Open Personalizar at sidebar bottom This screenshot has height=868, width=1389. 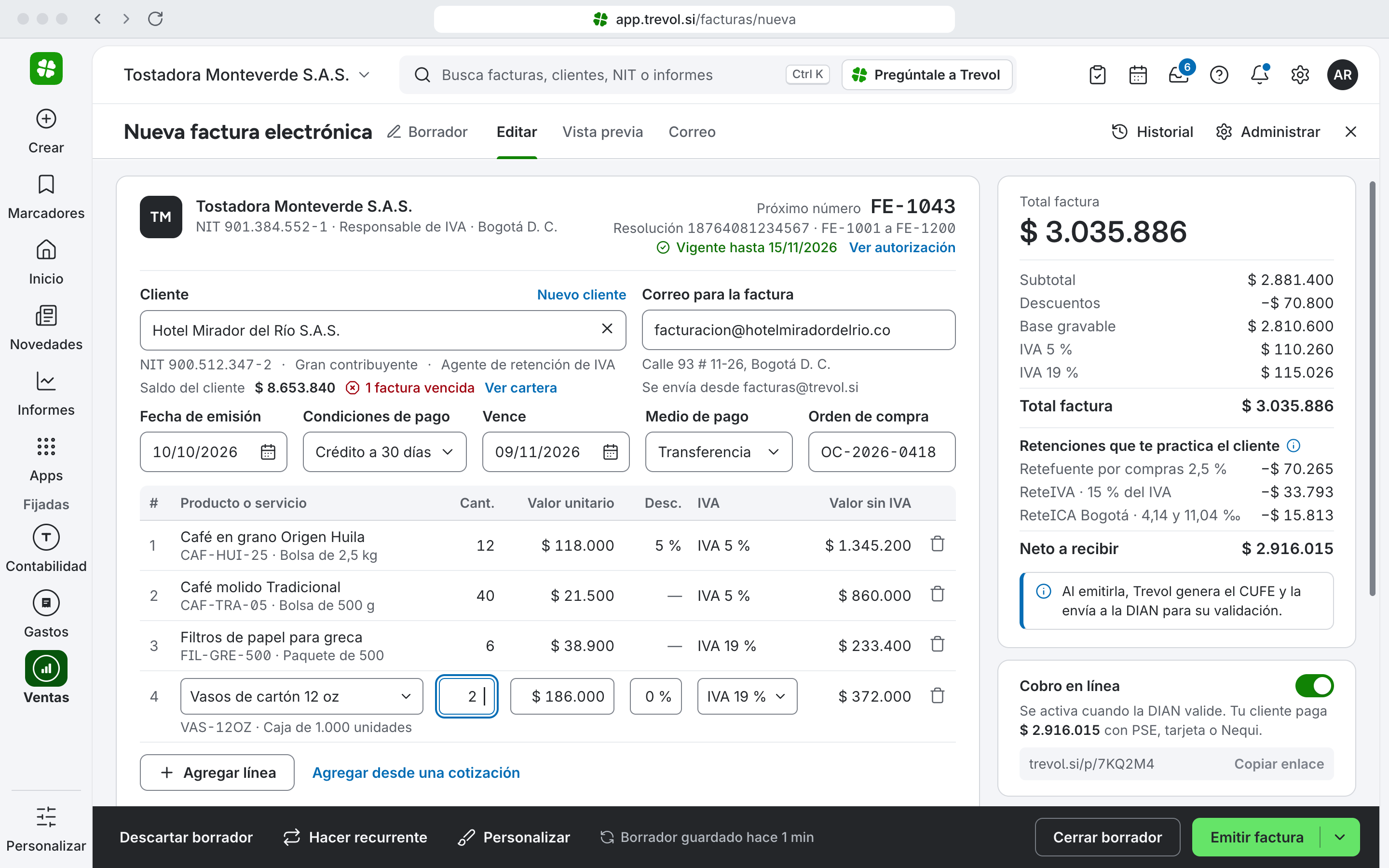click(x=46, y=828)
